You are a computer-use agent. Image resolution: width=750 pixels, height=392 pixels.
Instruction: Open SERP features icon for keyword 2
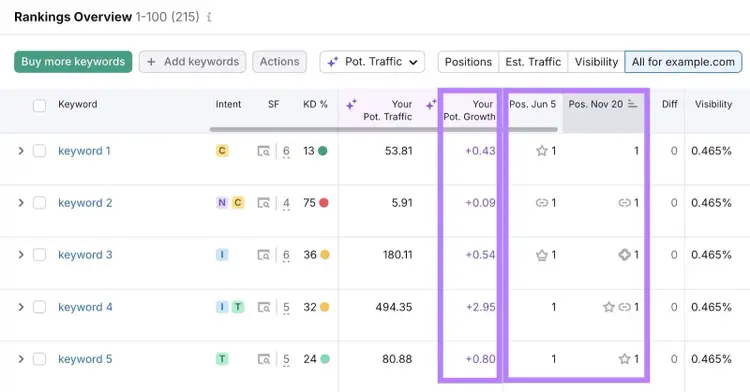264,203
